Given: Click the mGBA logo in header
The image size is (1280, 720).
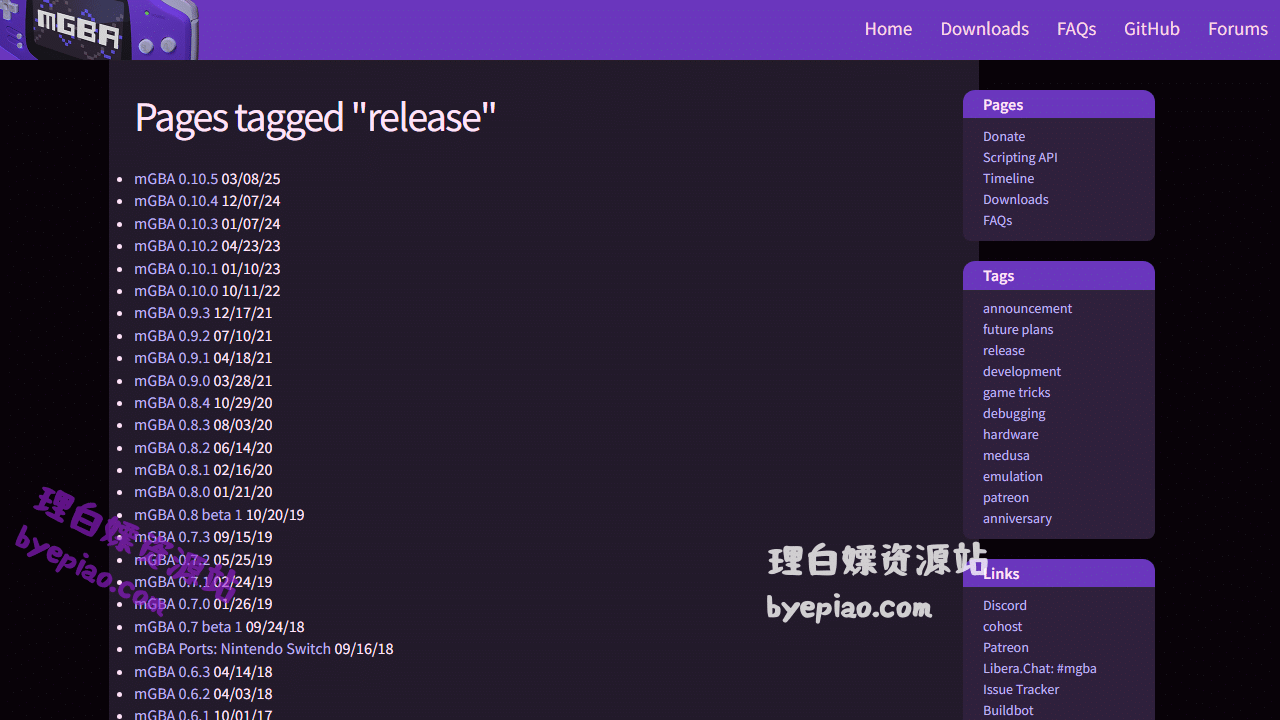Looking at the screenshot, I should pos(98,30).
